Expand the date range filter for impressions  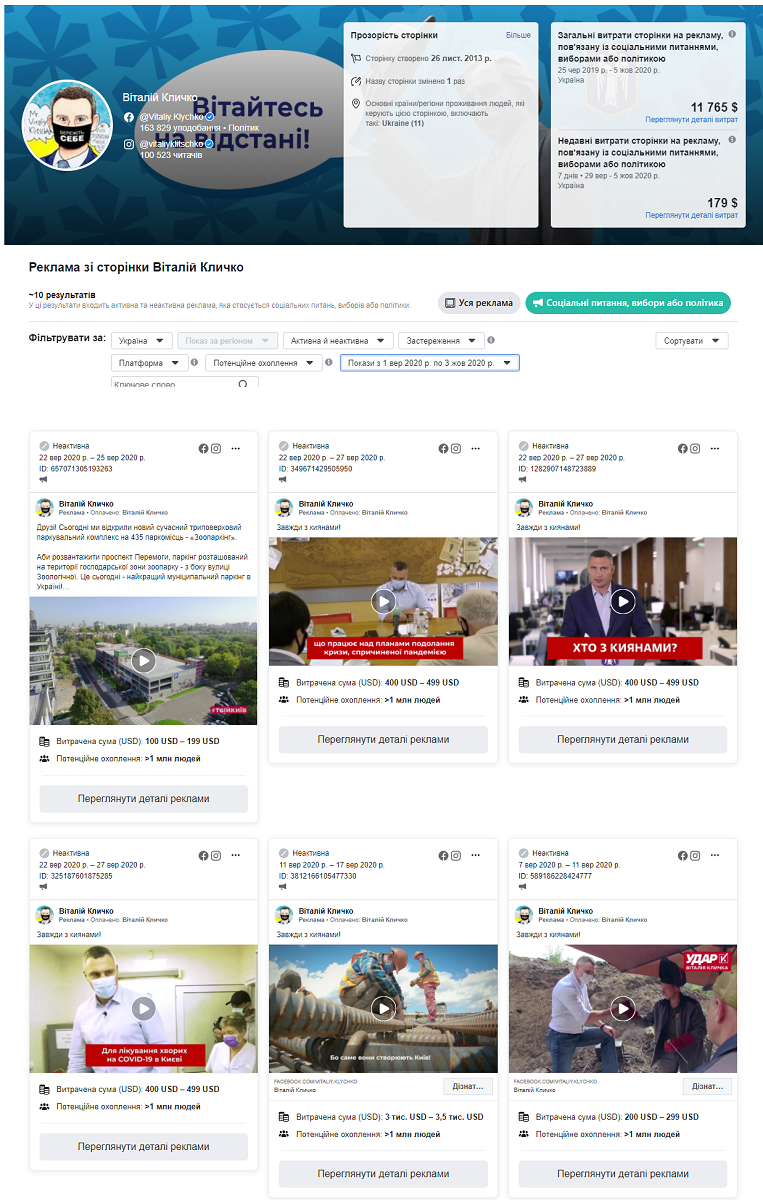point(429,363)
